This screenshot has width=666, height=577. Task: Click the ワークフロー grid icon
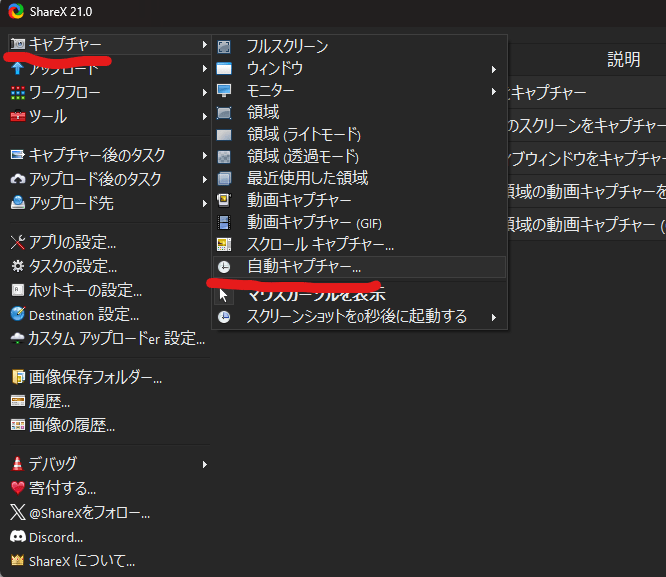17,93
